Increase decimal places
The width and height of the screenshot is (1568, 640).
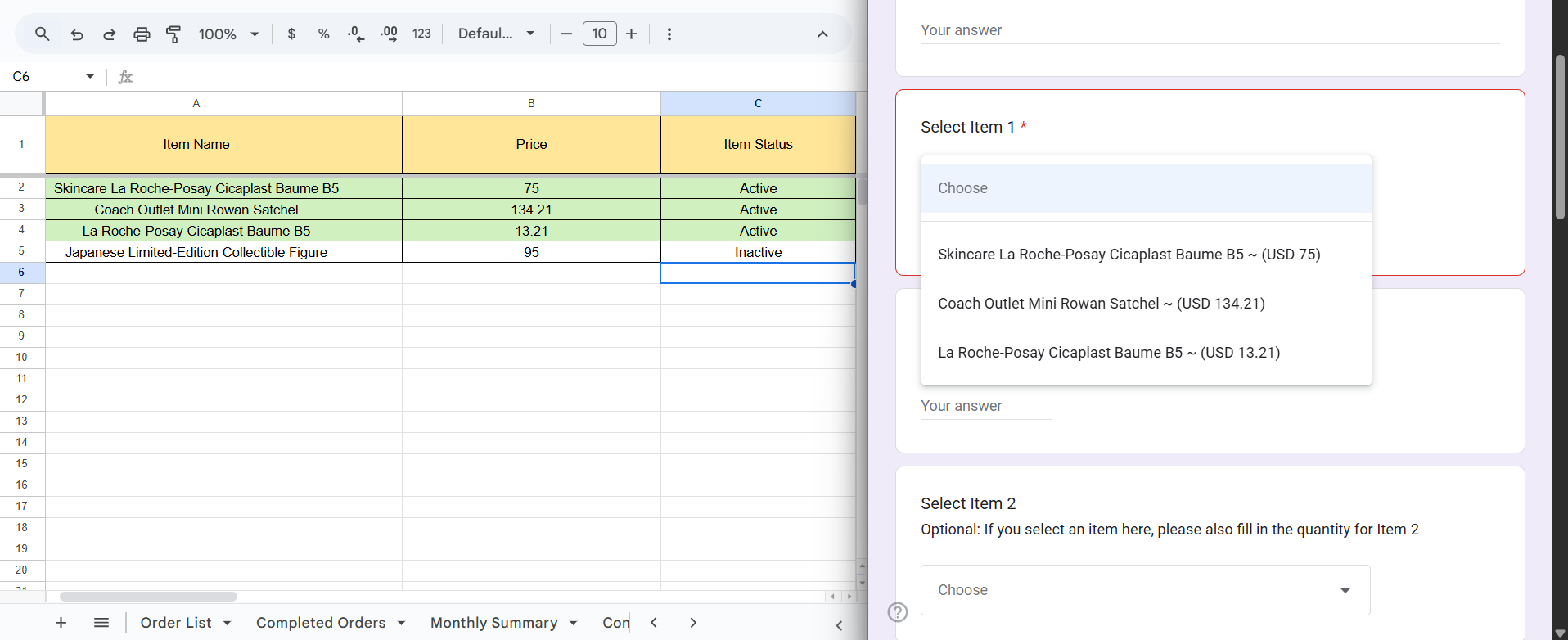point(389,34)
